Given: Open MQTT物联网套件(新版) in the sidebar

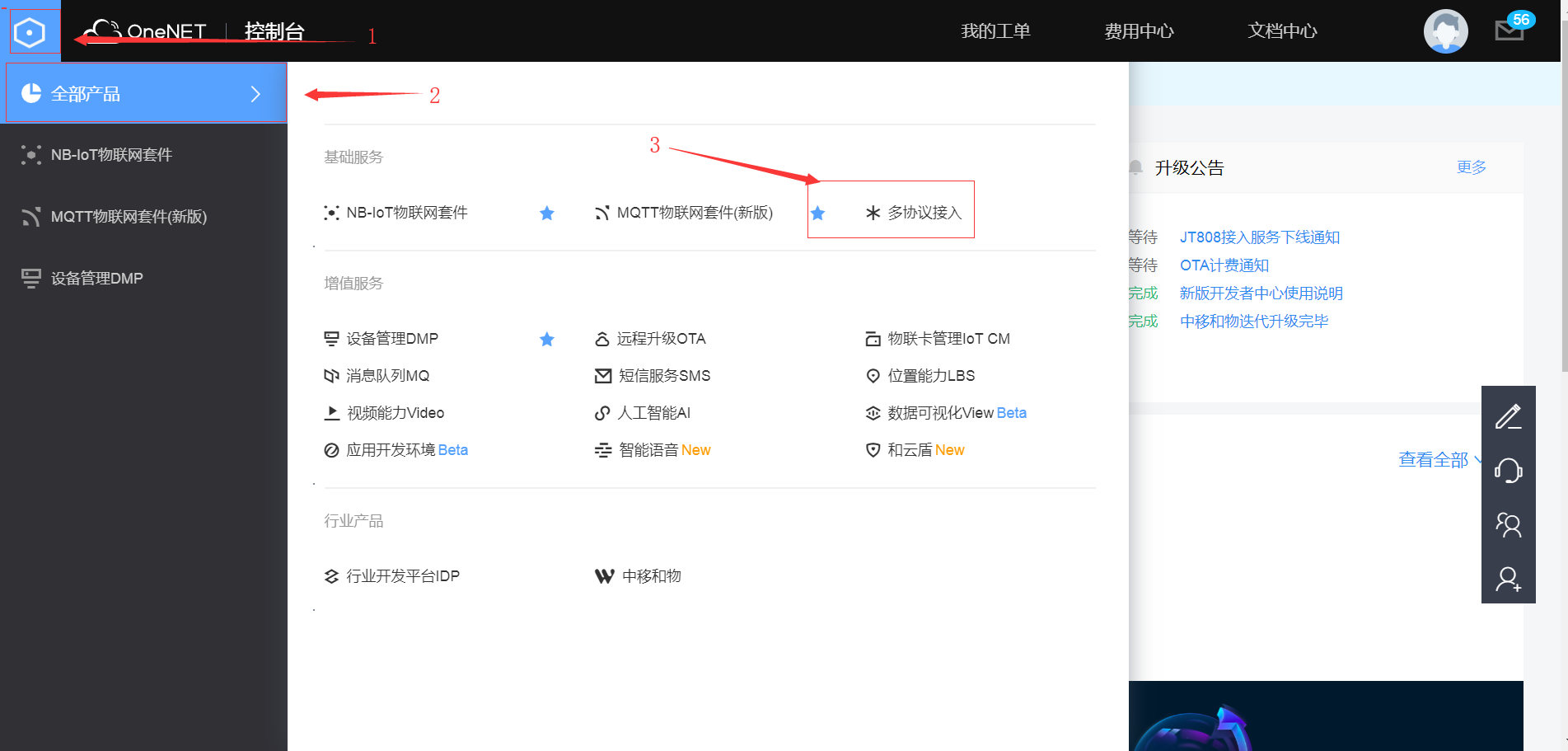Looking at the screenshot, I should click(143, 217).
